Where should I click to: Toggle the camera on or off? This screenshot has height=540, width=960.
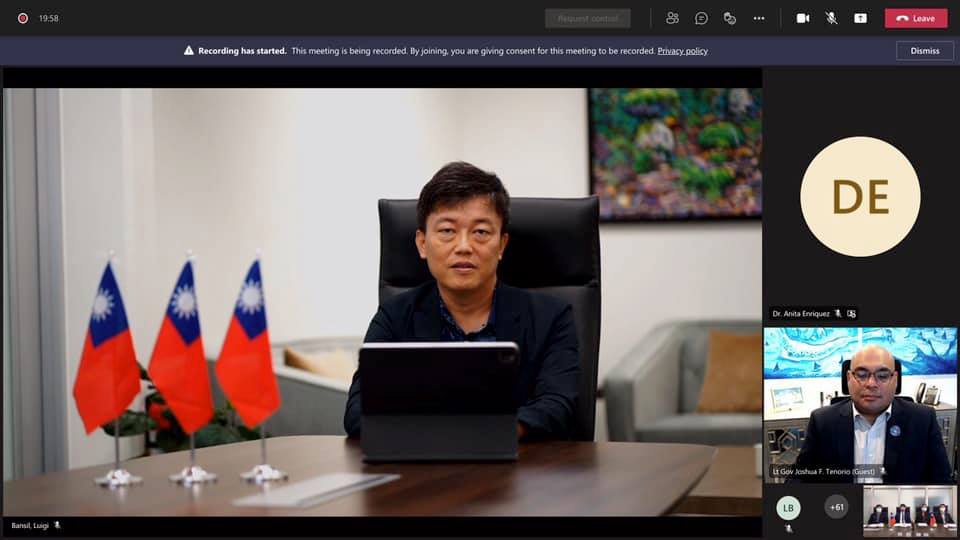coord(802,18)
